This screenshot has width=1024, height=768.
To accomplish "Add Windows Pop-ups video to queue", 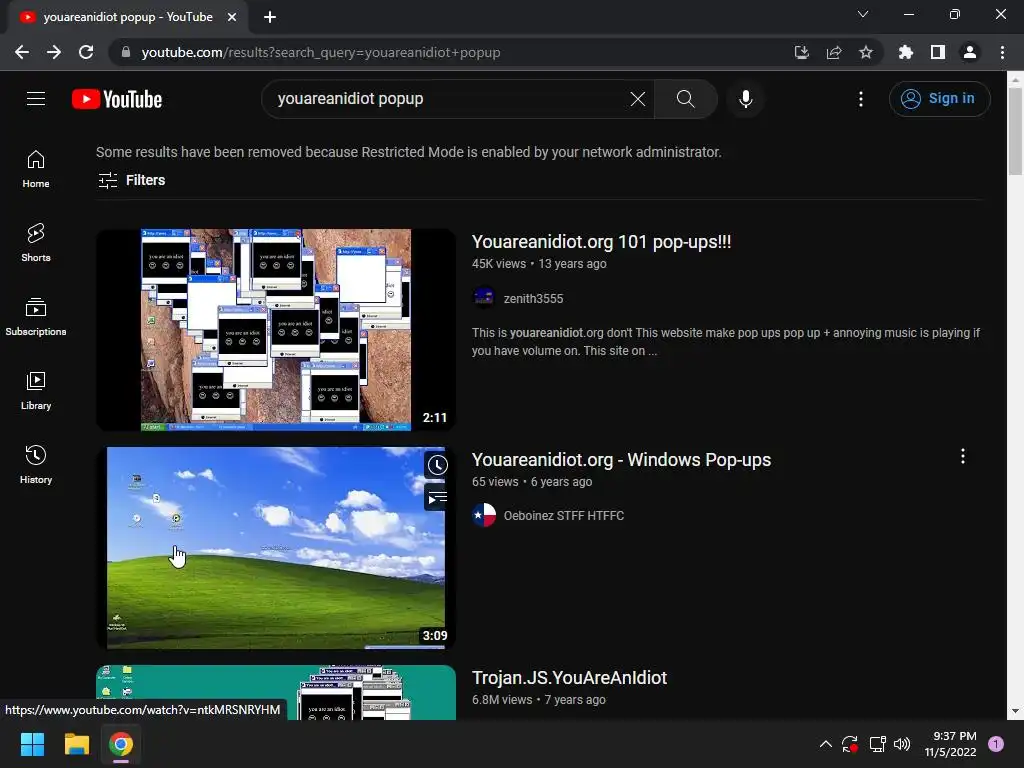I will (x=437, y=498).
